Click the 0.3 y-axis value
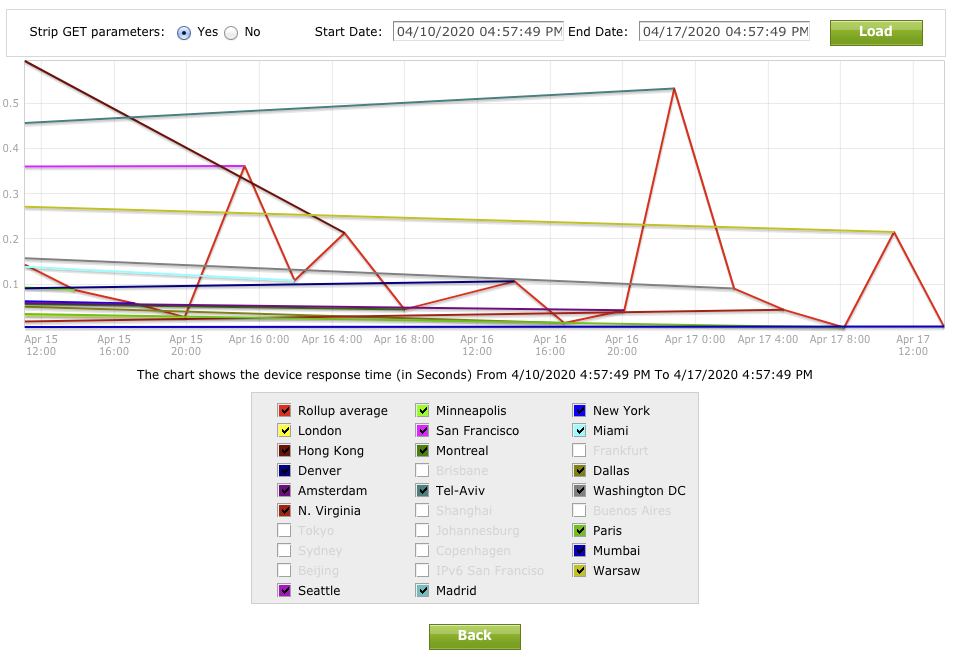The width and height of the screenshot is (956, 660). (11, 194)
